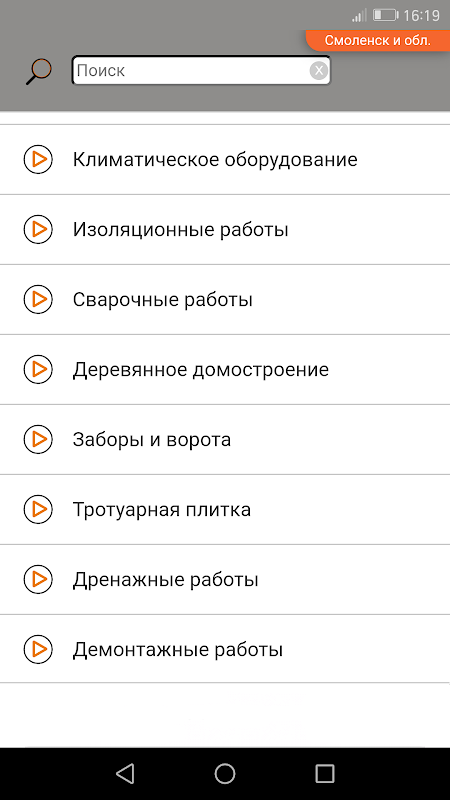This screenshot has height=800, width=450.
Task: Click arrow icon next to Демонтажные работы
Action: click(38, 649)
